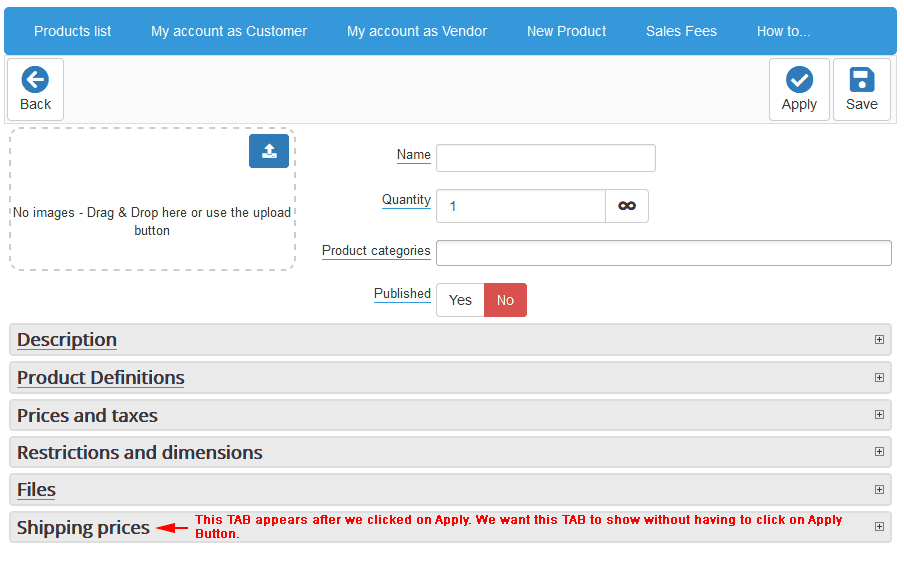This screenshot has height=579, width=904.
Task: Click the Files section heading
Action: pos(36,490)
